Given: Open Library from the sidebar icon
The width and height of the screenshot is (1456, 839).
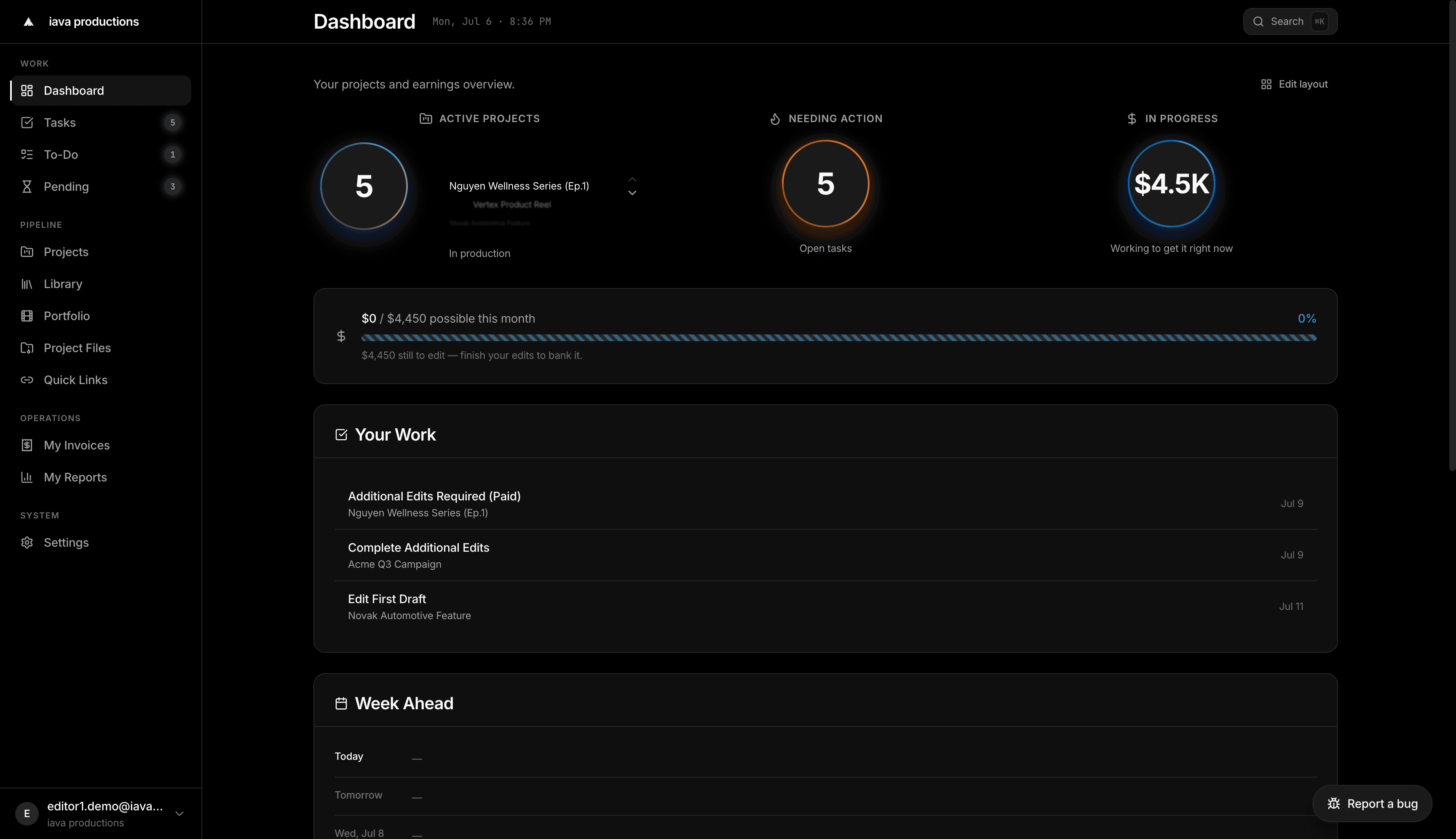Looking at the screenshot, I should point(27,283).
